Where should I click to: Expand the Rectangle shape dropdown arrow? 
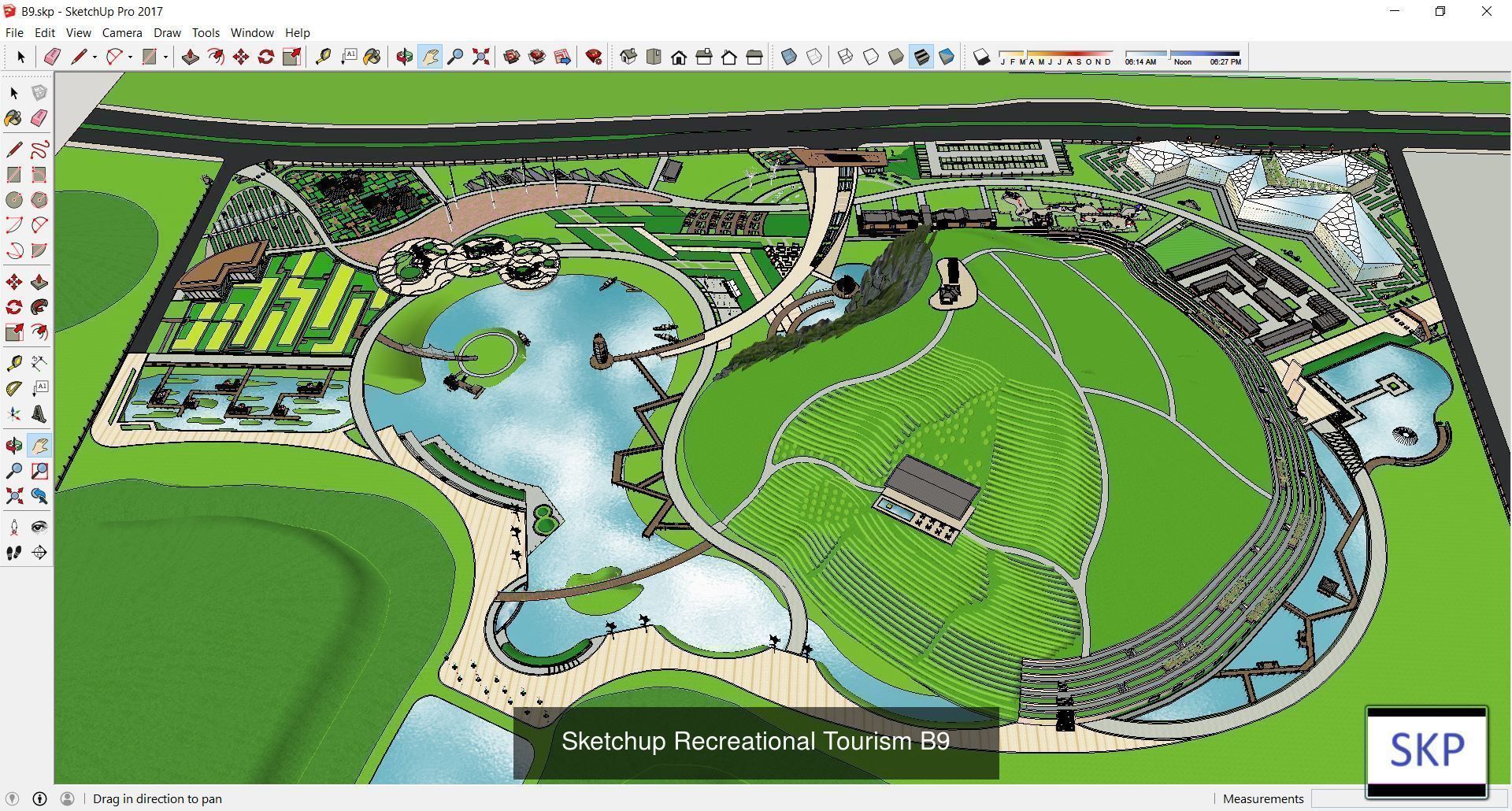click(x=165, y=57)
